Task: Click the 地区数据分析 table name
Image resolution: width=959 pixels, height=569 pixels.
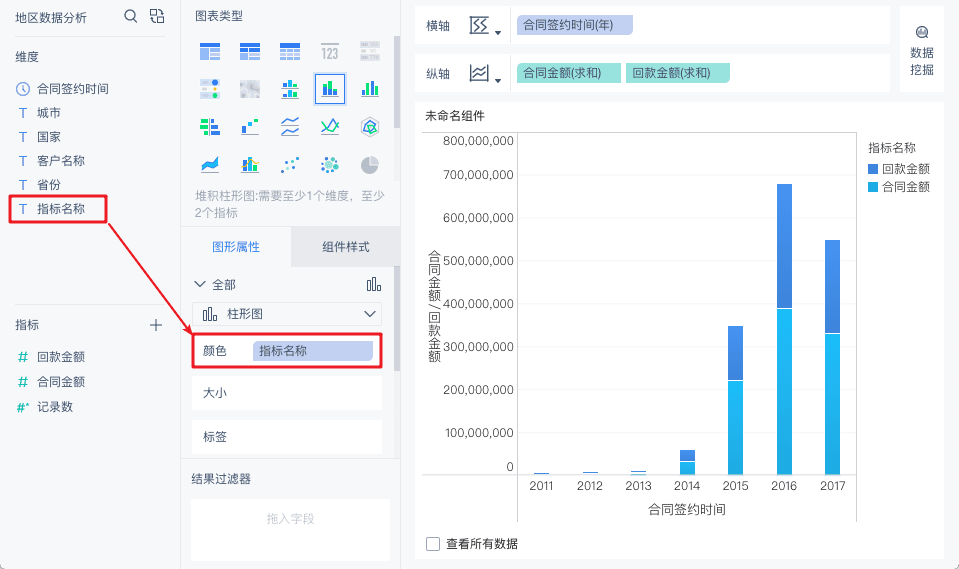Action: pyautogui.click(x=51, y=18)
